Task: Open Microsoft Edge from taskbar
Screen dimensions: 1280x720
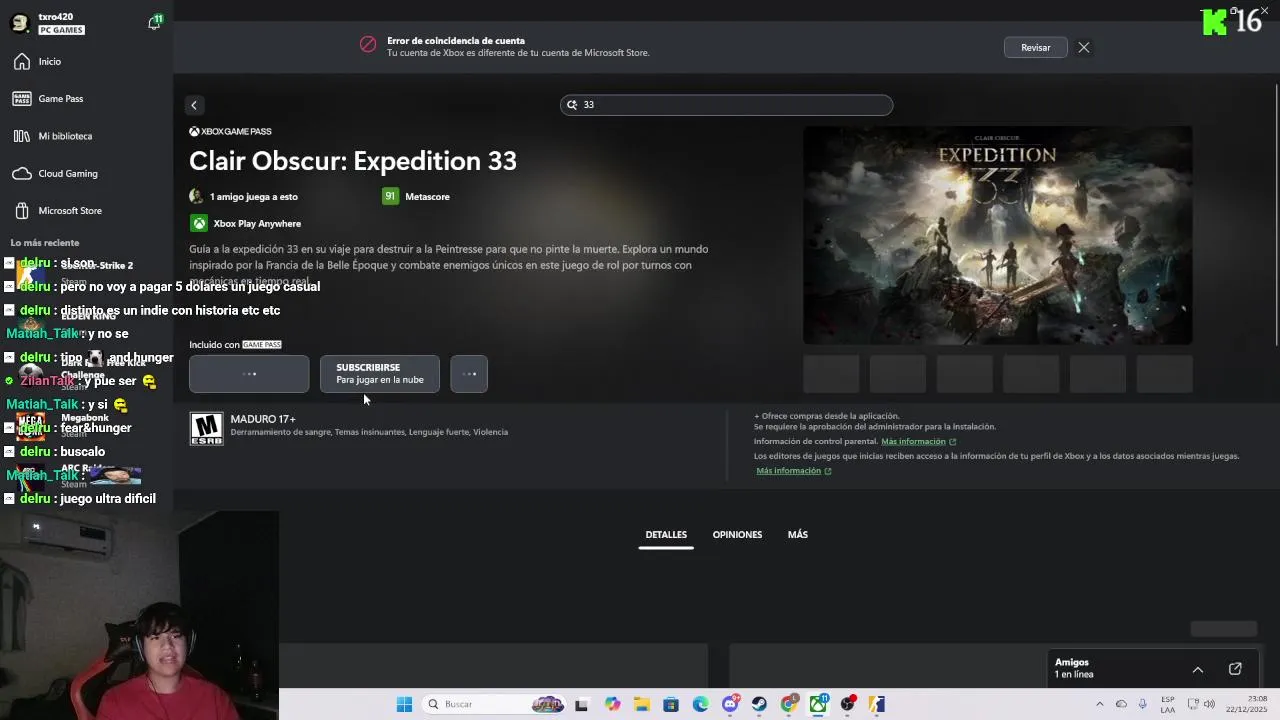Action: [x=701, y=704]
